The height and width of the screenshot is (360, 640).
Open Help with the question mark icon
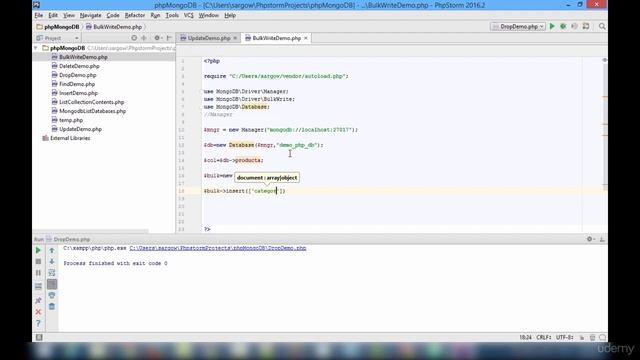click(38, 323)
